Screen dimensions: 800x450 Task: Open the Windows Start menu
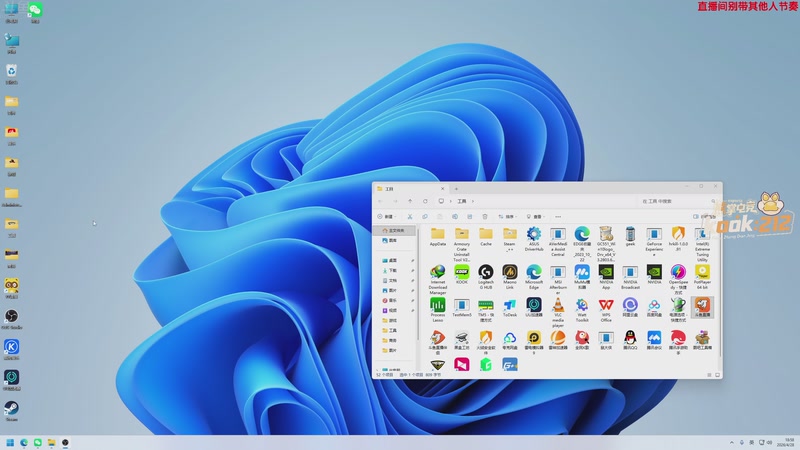[x=10, y=442]
